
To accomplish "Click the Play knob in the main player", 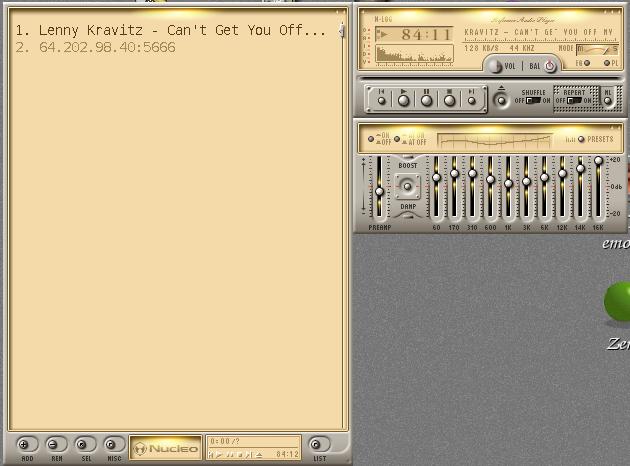I will coord(403,101).
